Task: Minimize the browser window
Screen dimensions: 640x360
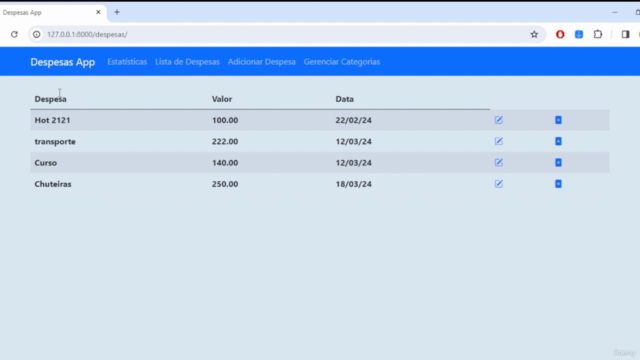Action: (615, 12)
